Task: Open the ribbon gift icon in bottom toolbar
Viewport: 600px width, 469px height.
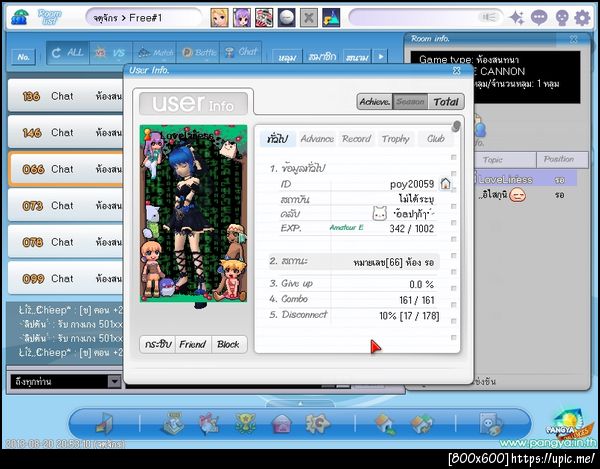Action: coord(209,423)
